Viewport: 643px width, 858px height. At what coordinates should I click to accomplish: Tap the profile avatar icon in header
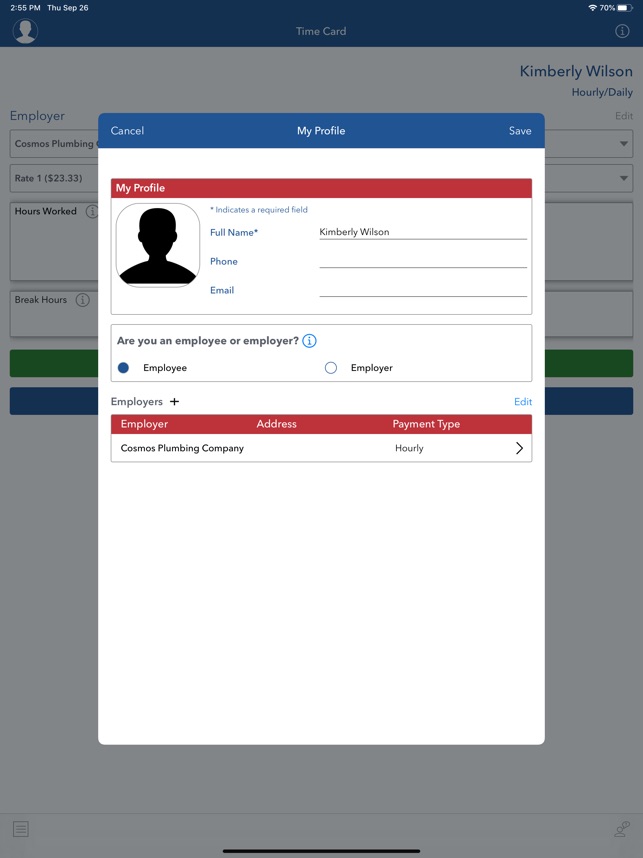coord(25,31)
